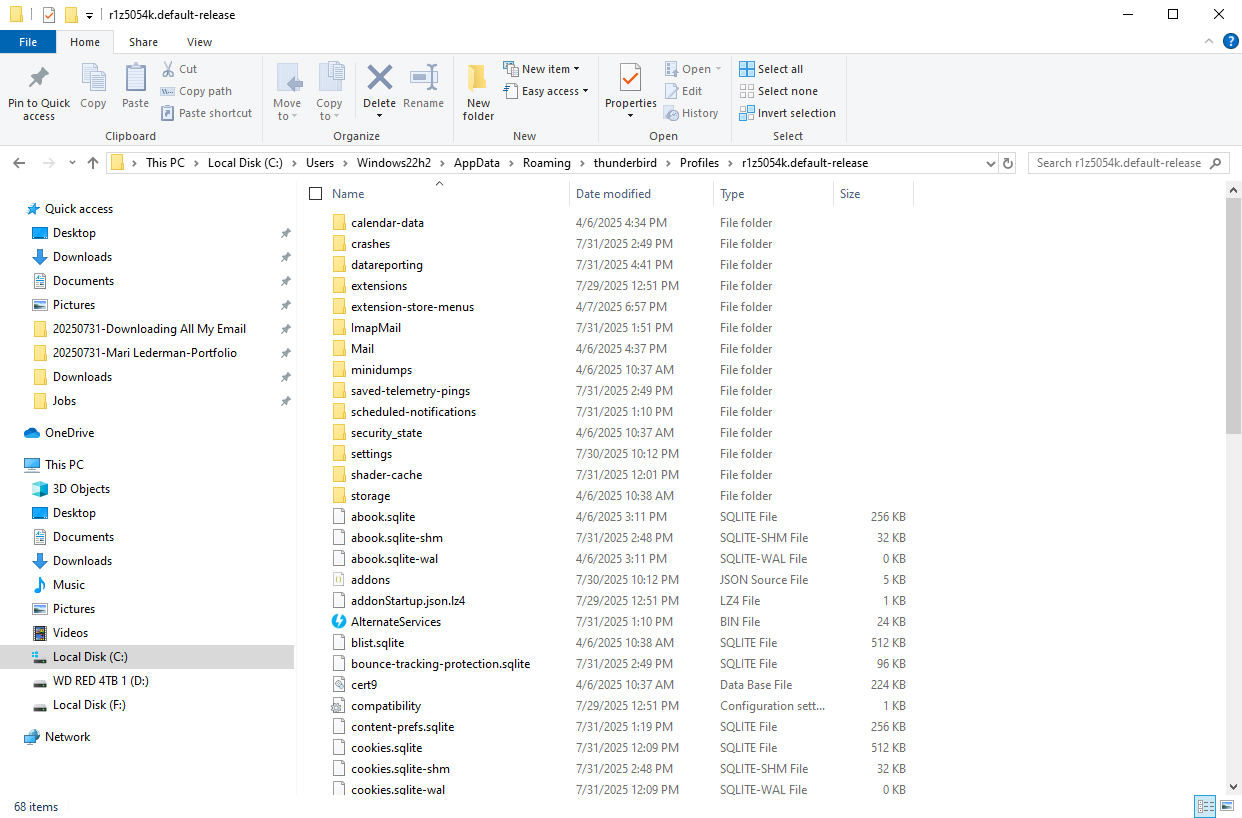This screenshot has height=818, width=1242.
Task: Open the File menu tab
Action: [x=28, y=42]
